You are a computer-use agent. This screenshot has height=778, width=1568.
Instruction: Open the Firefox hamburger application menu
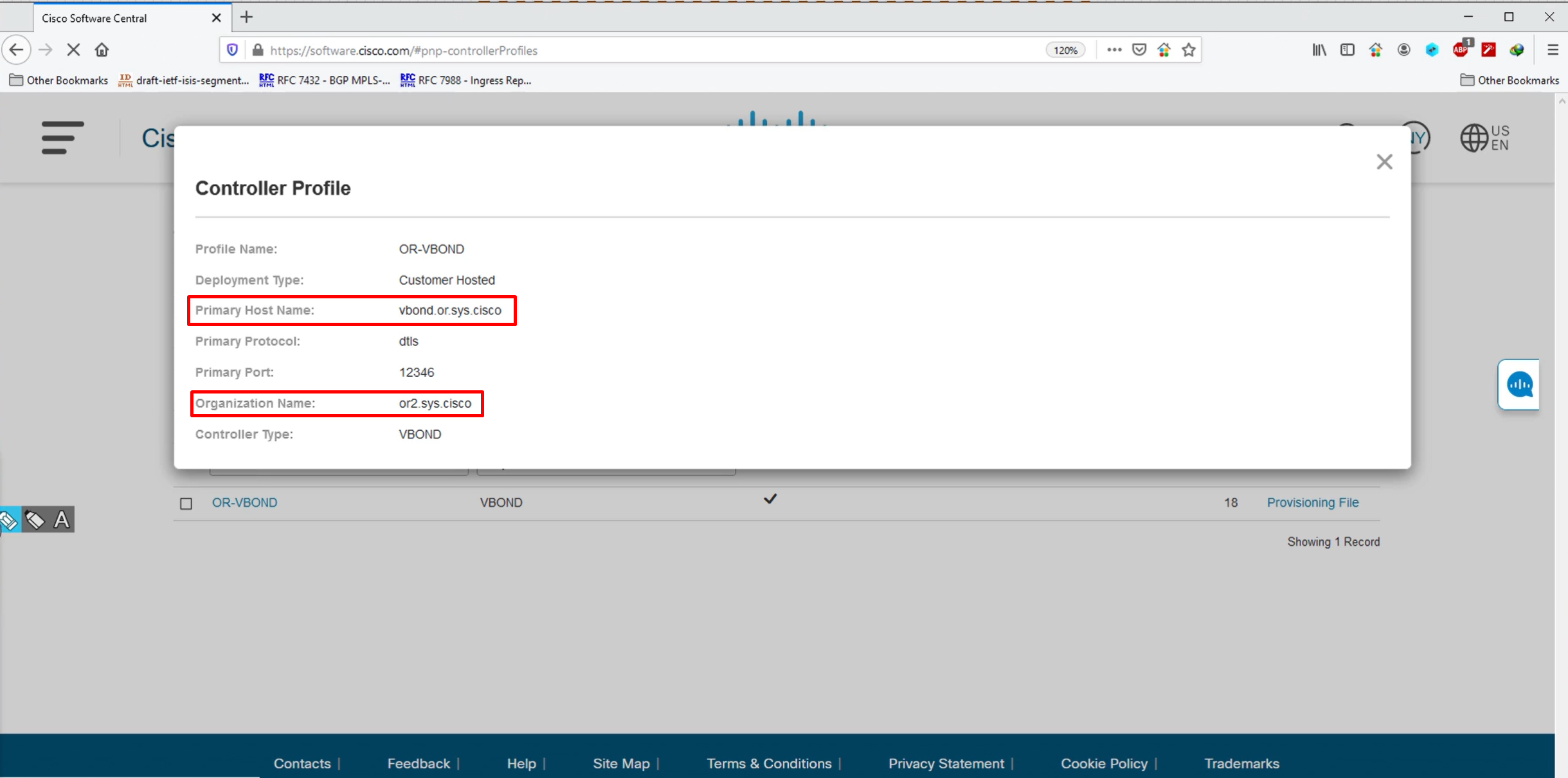click(1553, 50)
